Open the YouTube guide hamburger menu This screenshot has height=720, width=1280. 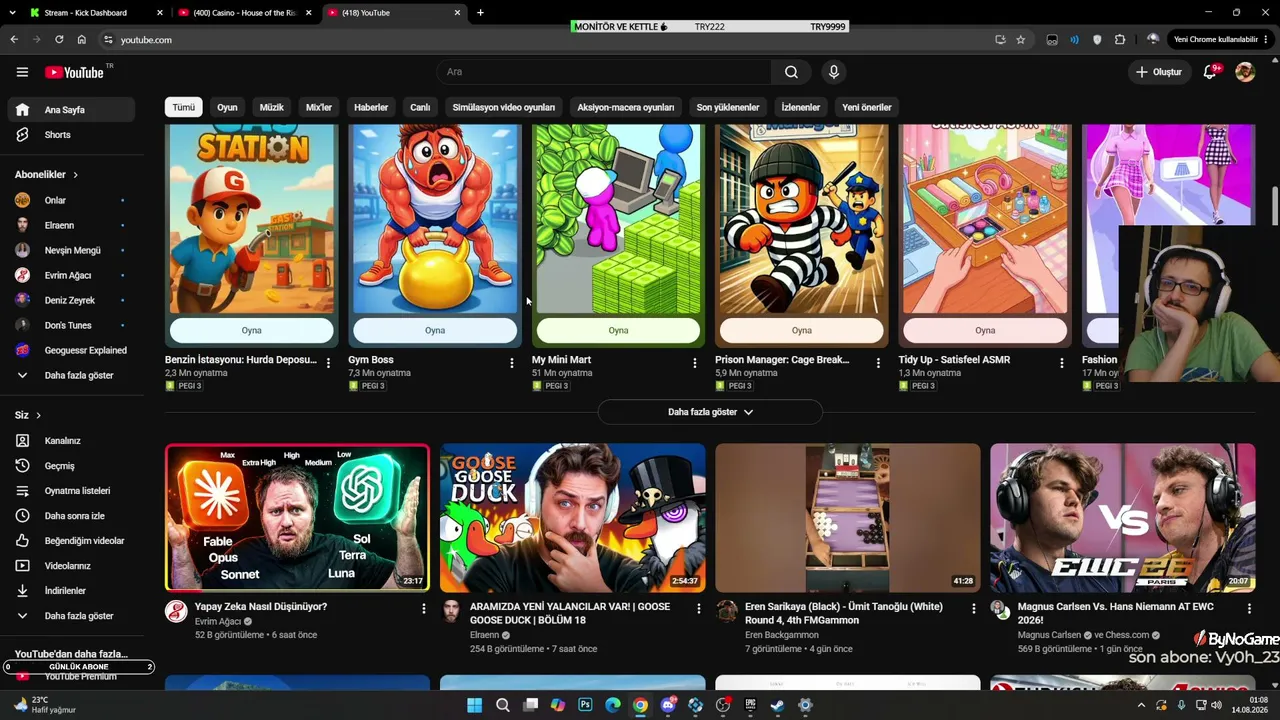point(22,72)
